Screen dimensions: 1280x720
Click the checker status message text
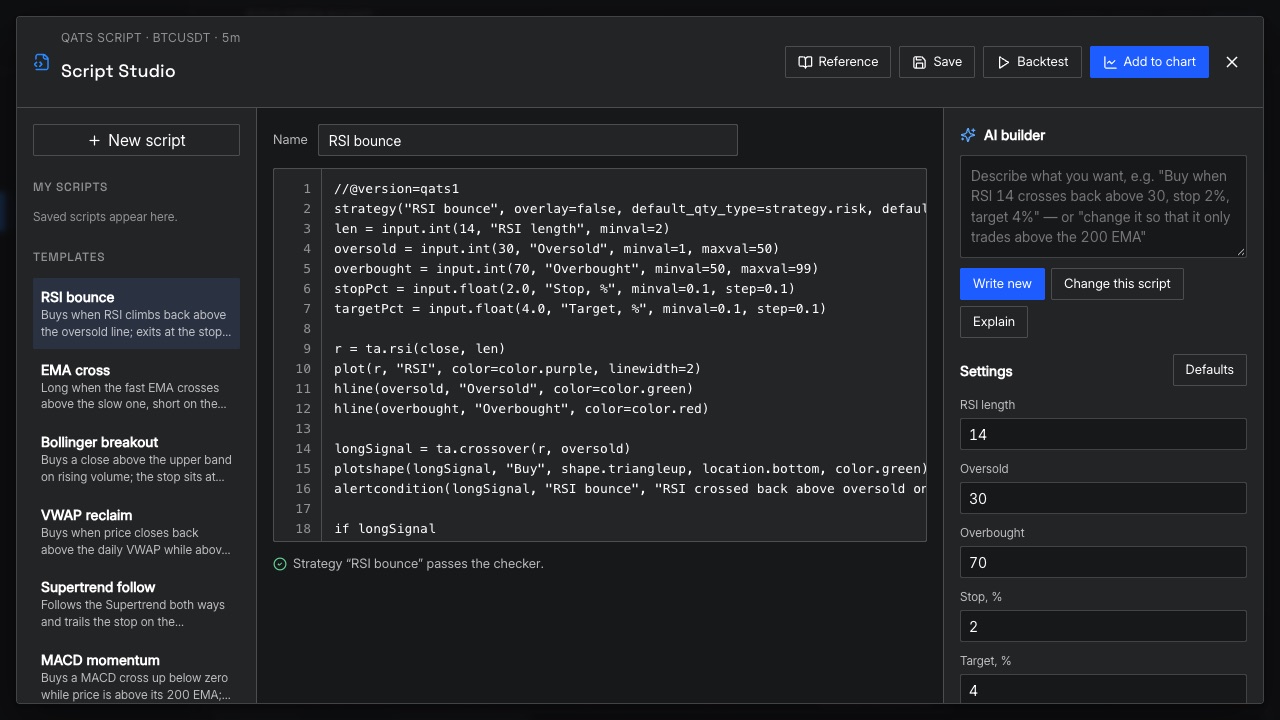(418, 564)
